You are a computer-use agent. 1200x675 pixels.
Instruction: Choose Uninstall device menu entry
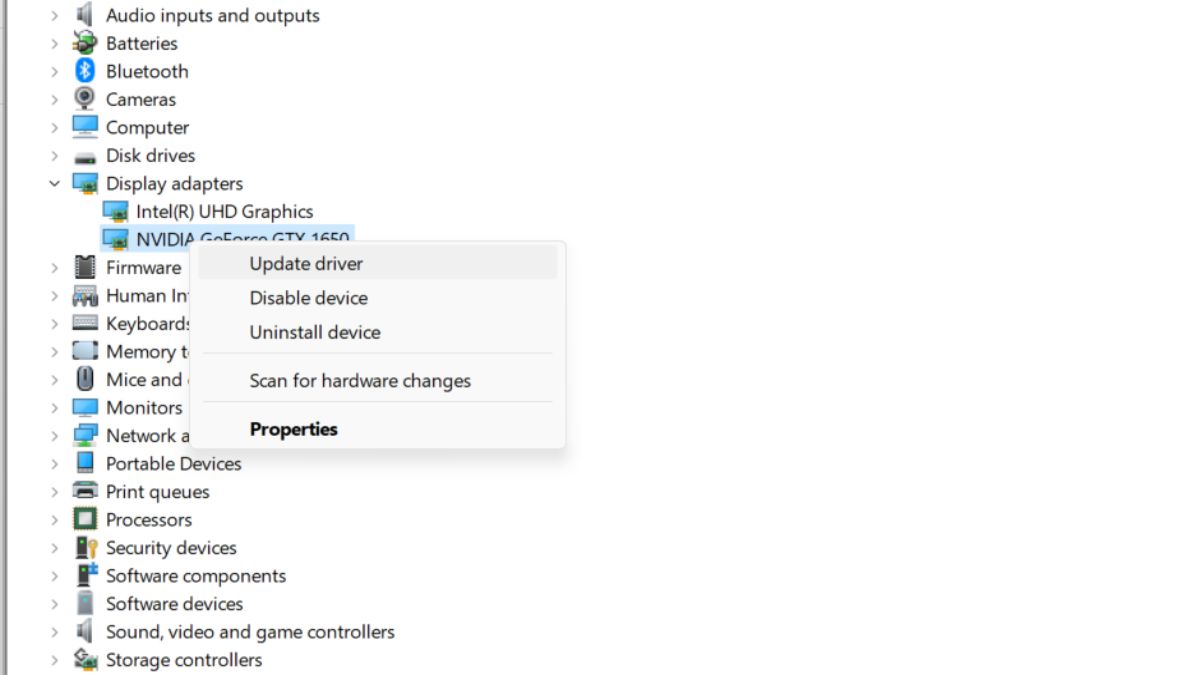pos(315,332)
